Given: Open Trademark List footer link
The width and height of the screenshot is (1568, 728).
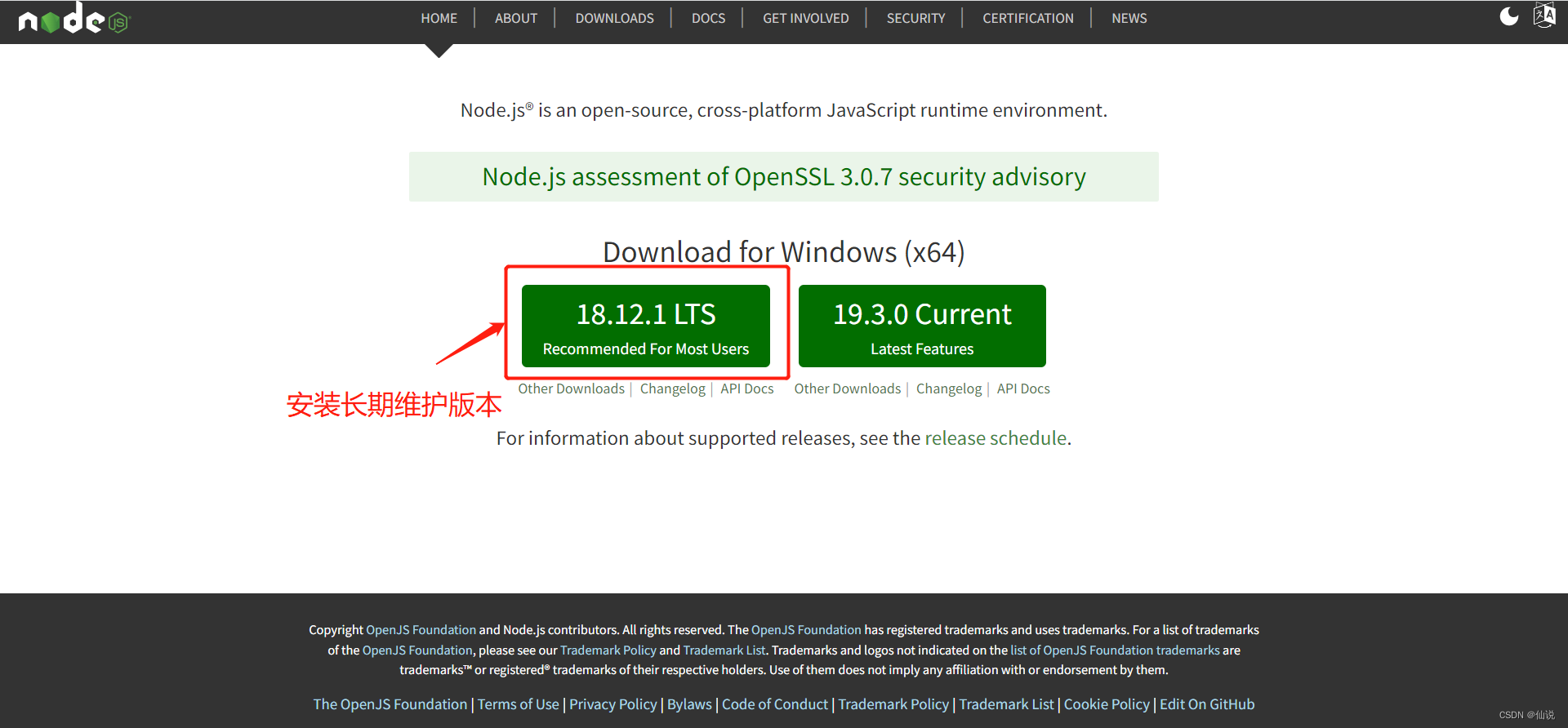Looking at the screenshot, I should (1006, 704).
